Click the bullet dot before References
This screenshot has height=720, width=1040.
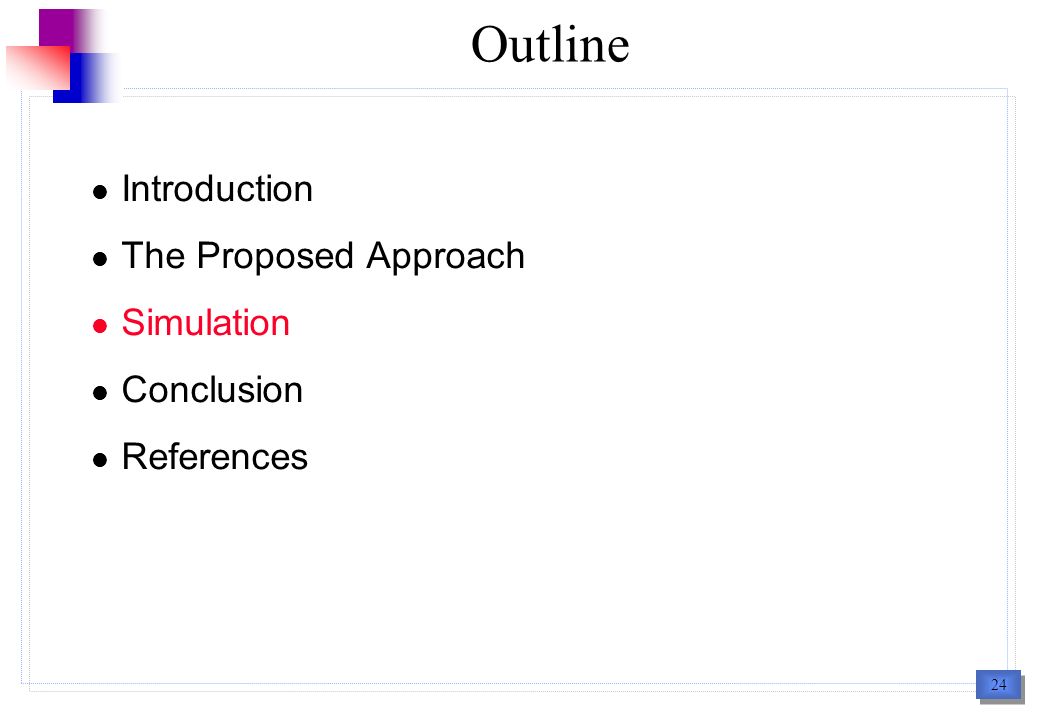[x=100, y=459]
